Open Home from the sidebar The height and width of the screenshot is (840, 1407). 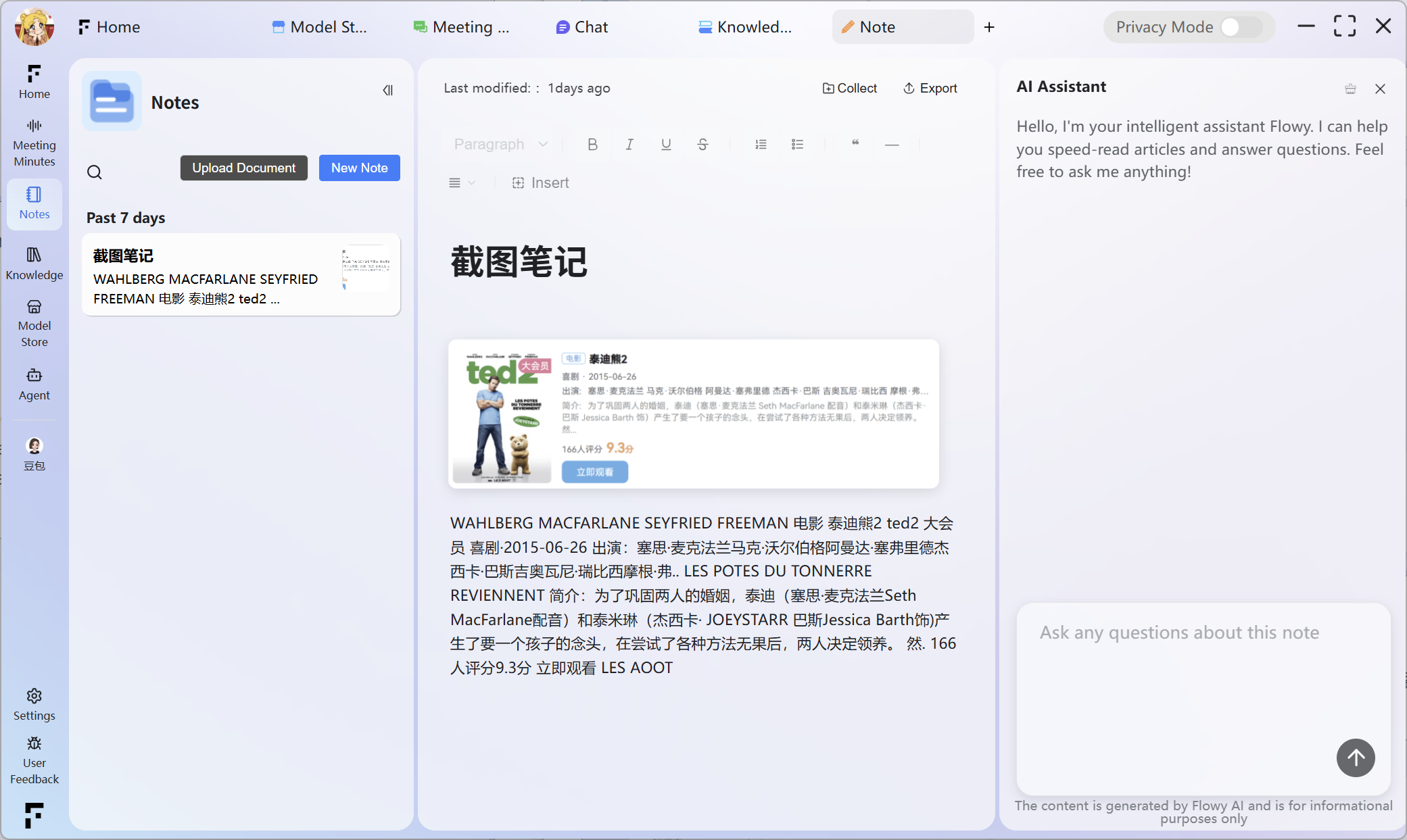tap(34, 81)
